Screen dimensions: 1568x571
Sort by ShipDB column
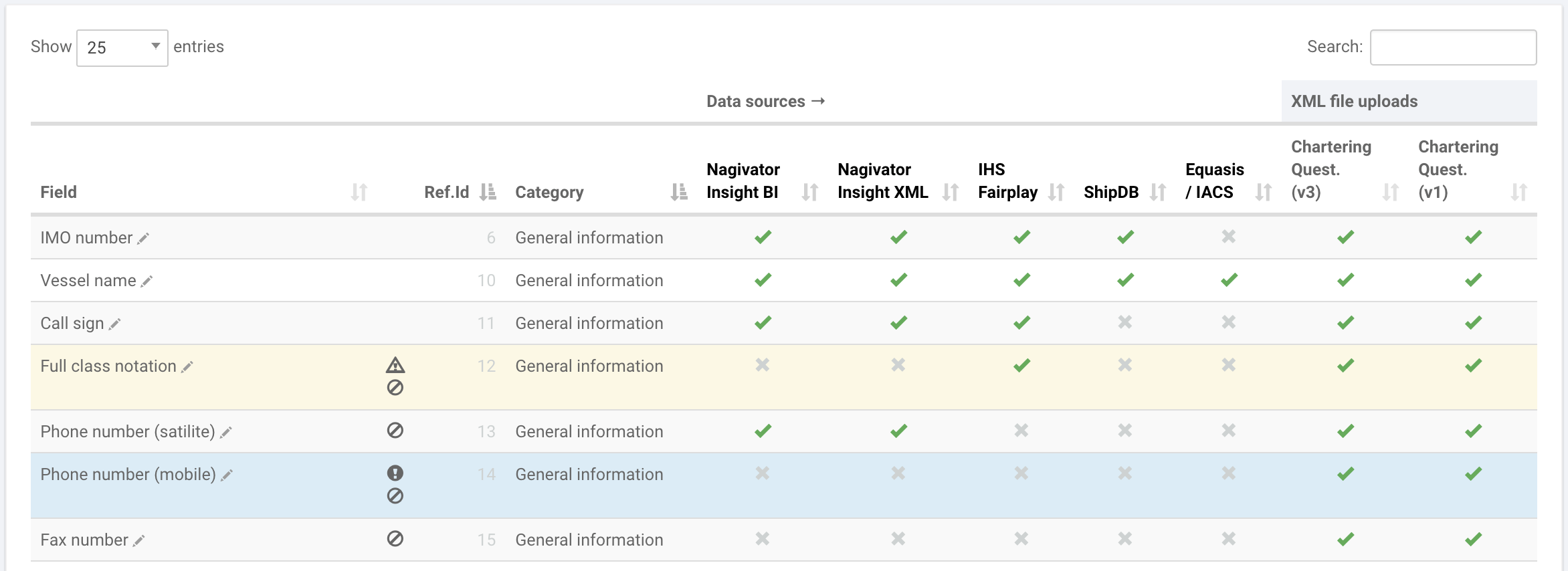point(1158,193)
